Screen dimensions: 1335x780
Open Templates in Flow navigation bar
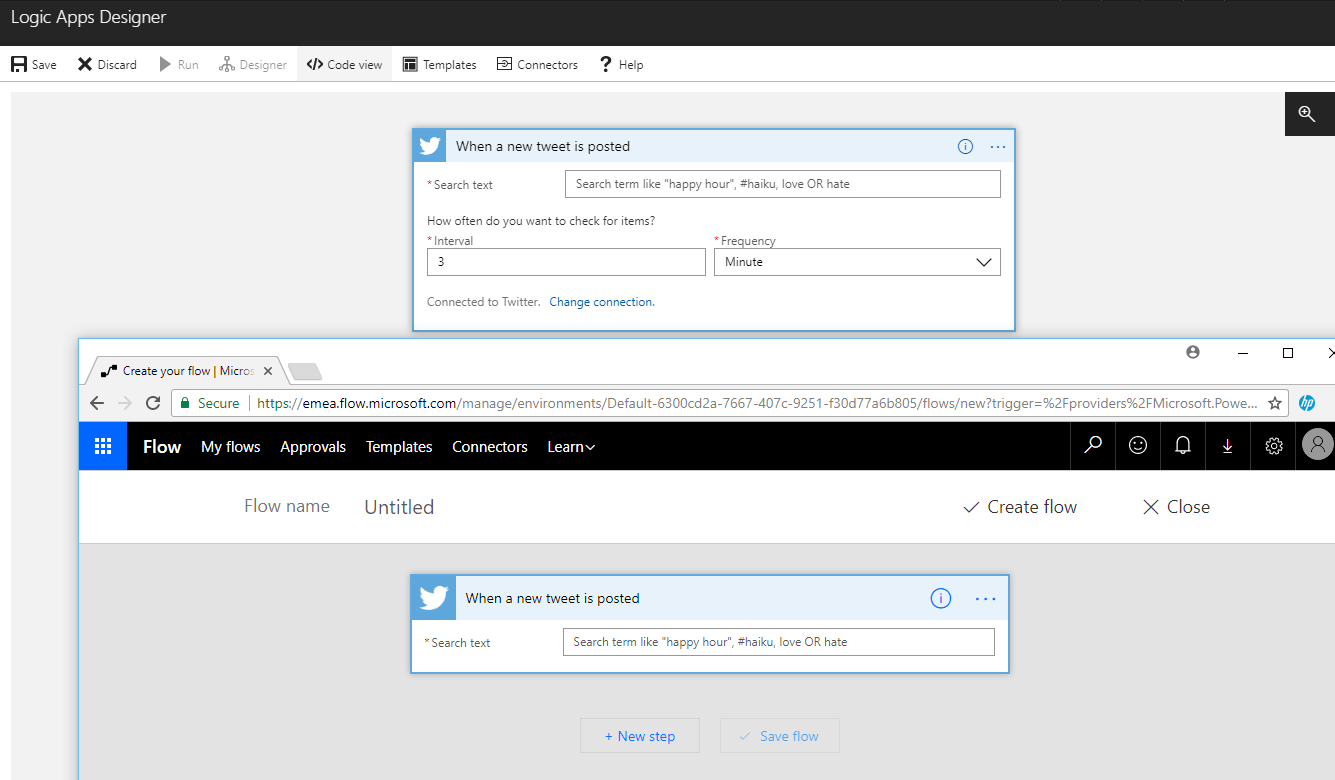[399, 447]
